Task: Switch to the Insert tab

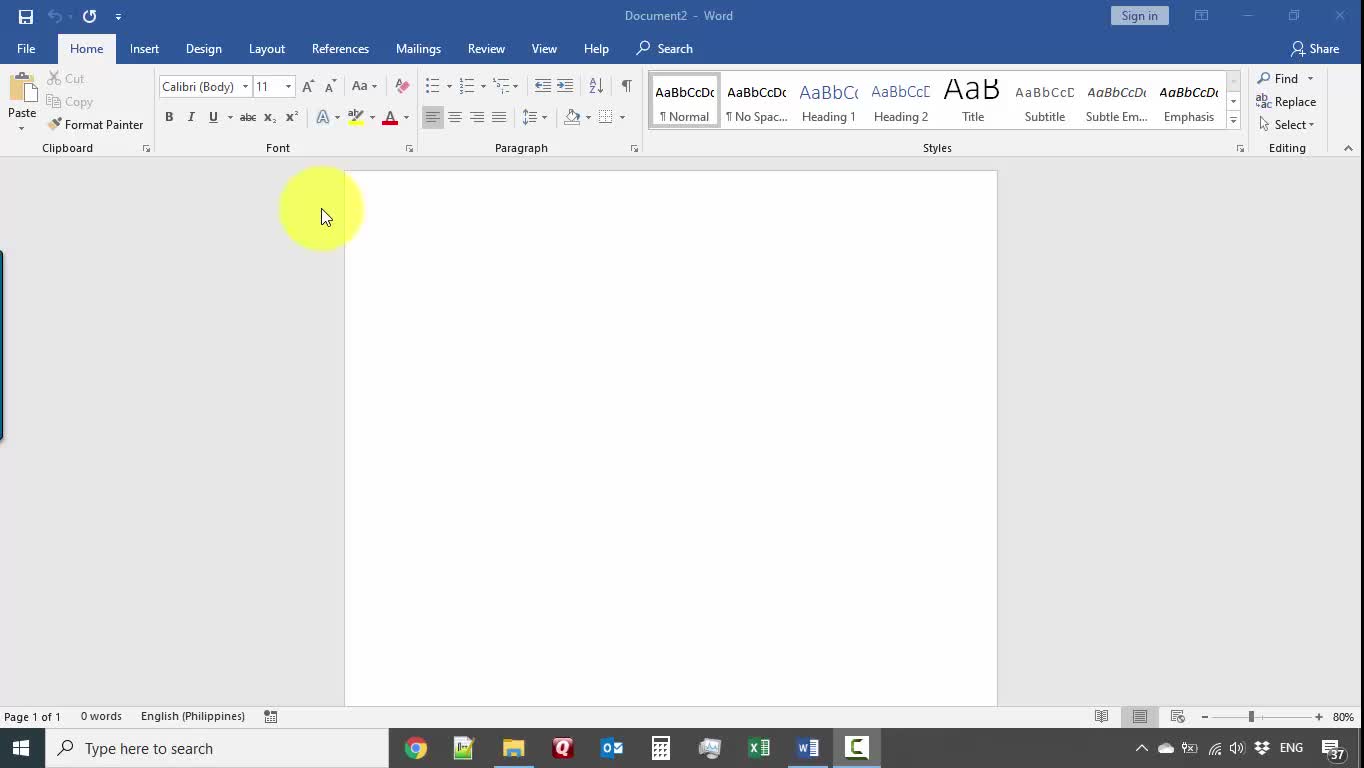Action: click(x=144, y=48)
